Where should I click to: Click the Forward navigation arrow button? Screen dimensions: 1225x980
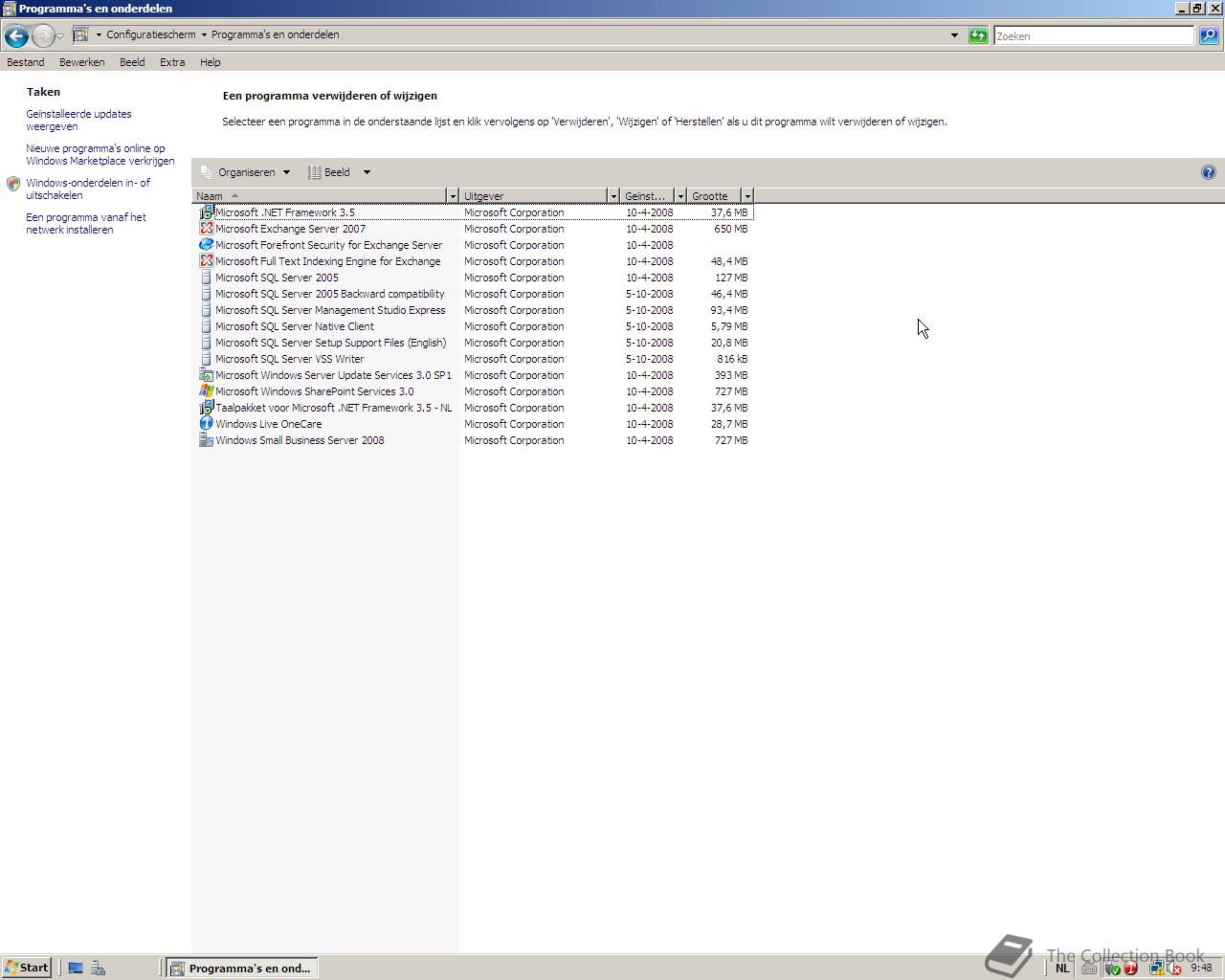[x=42, y=35]
